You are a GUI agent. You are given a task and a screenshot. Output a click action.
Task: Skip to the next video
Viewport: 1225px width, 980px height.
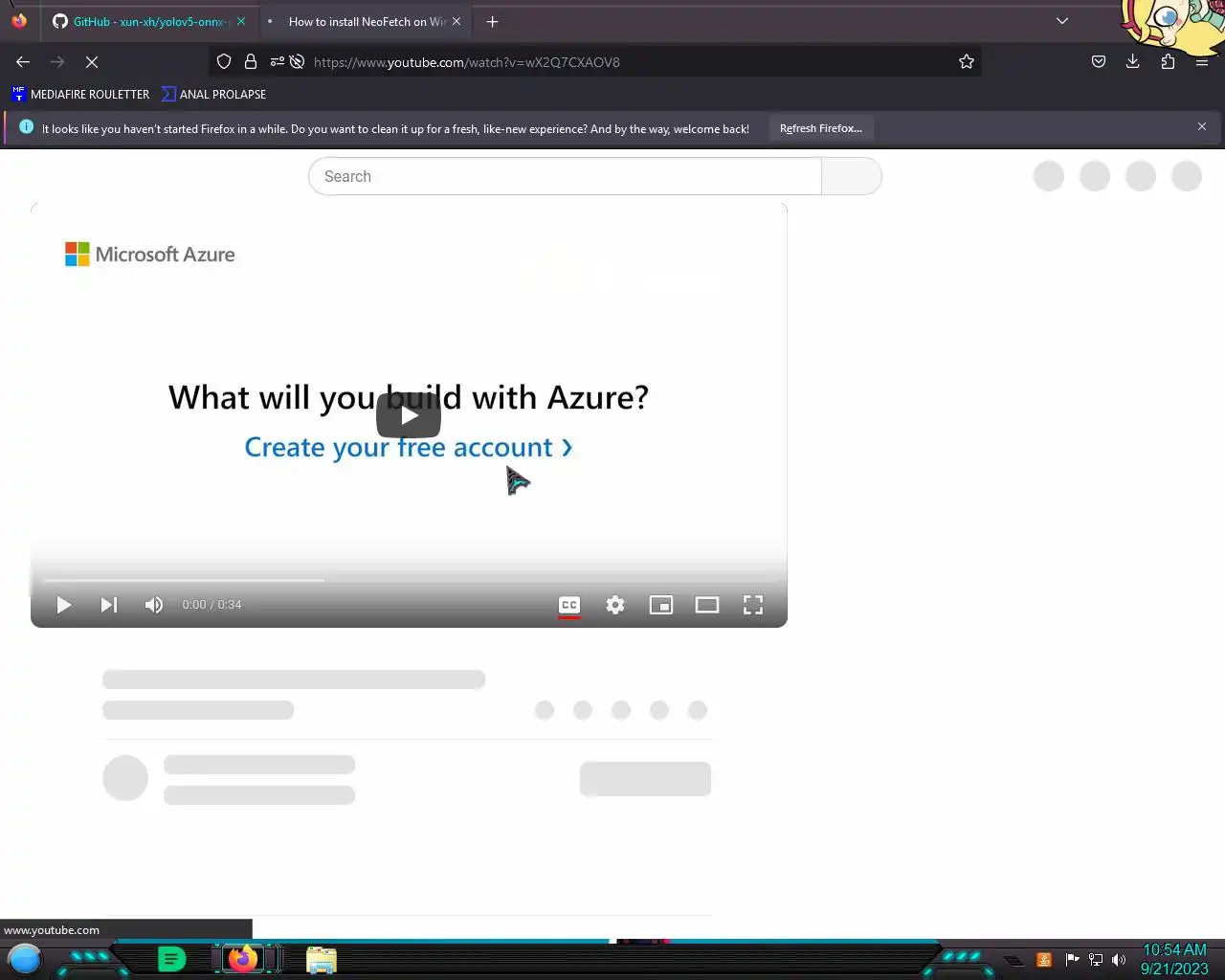[x=109, y=605]
